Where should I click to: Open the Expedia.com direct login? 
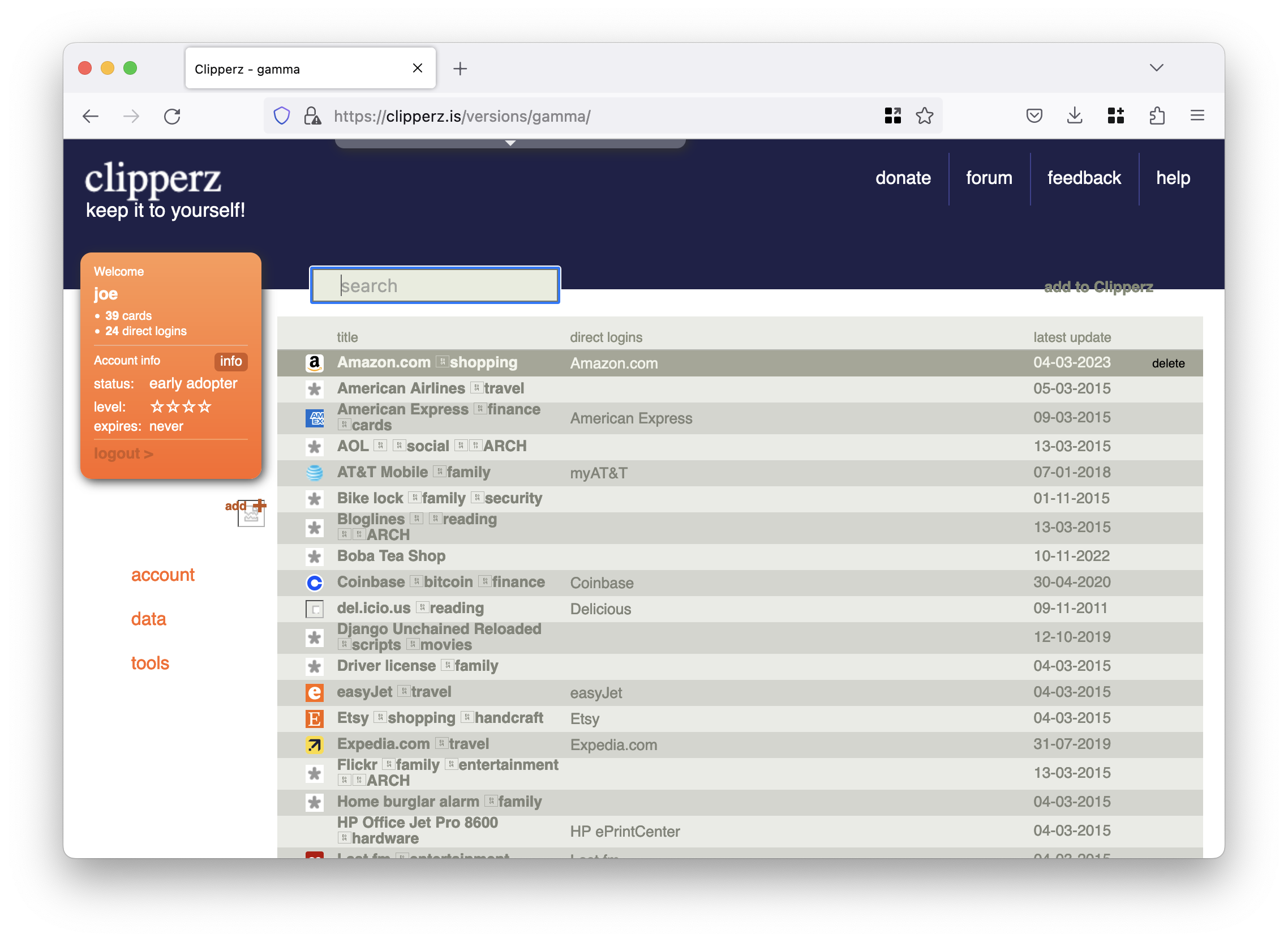pyautogui.click(x=614, y=745)
